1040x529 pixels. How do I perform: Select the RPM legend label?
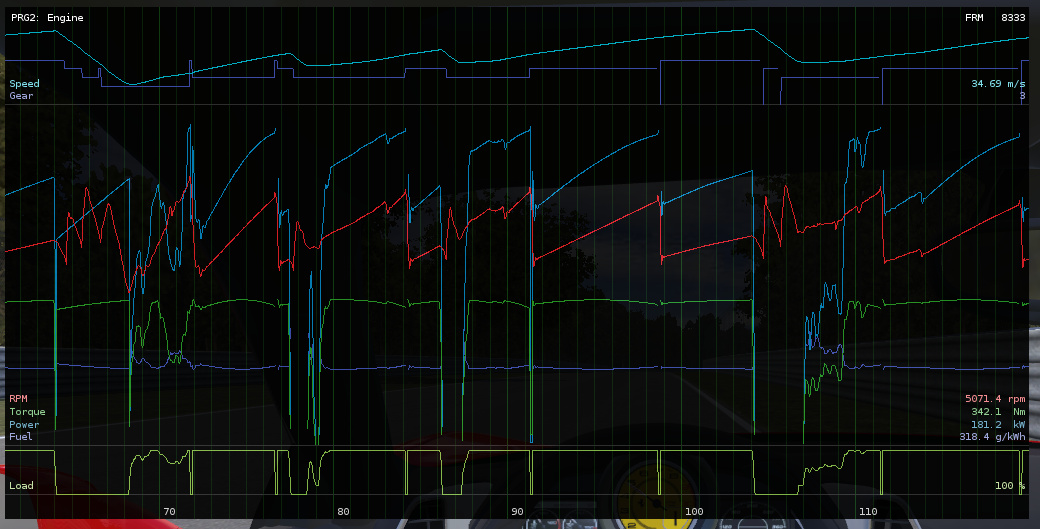(19, 398)
